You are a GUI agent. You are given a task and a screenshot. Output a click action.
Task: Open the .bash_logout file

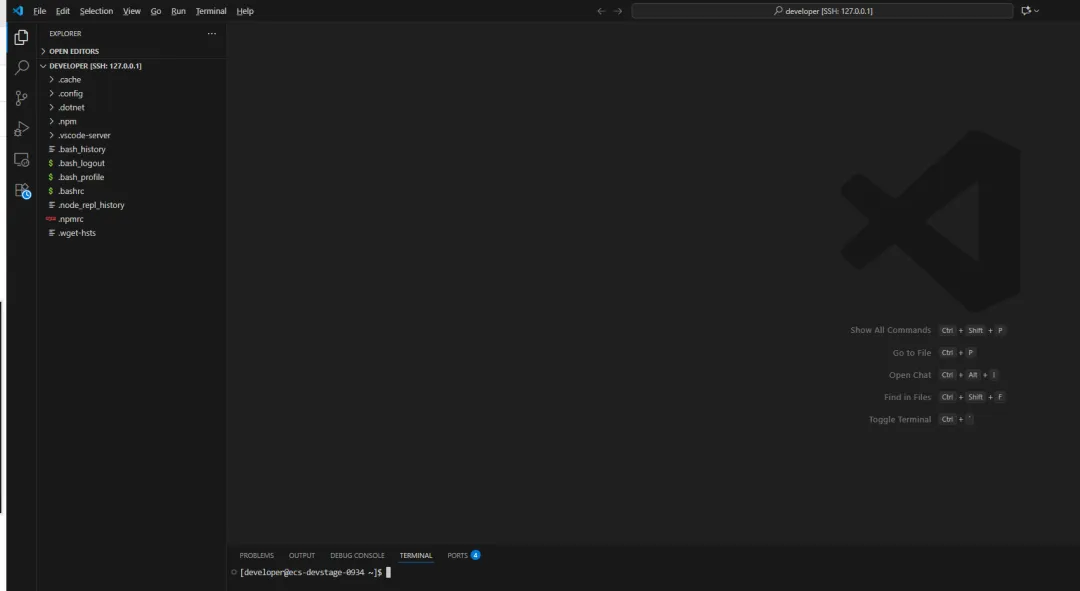(x=132, y=163)
